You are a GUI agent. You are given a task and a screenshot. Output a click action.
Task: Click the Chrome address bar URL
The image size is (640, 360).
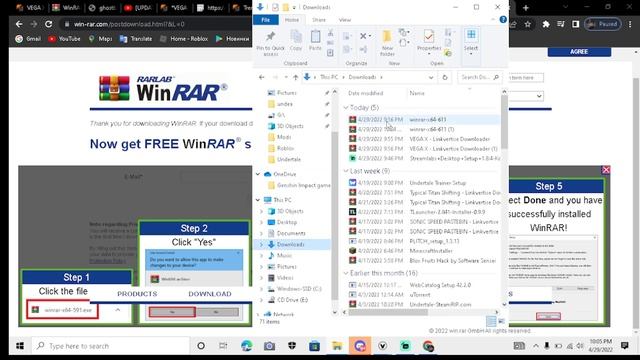129,24
